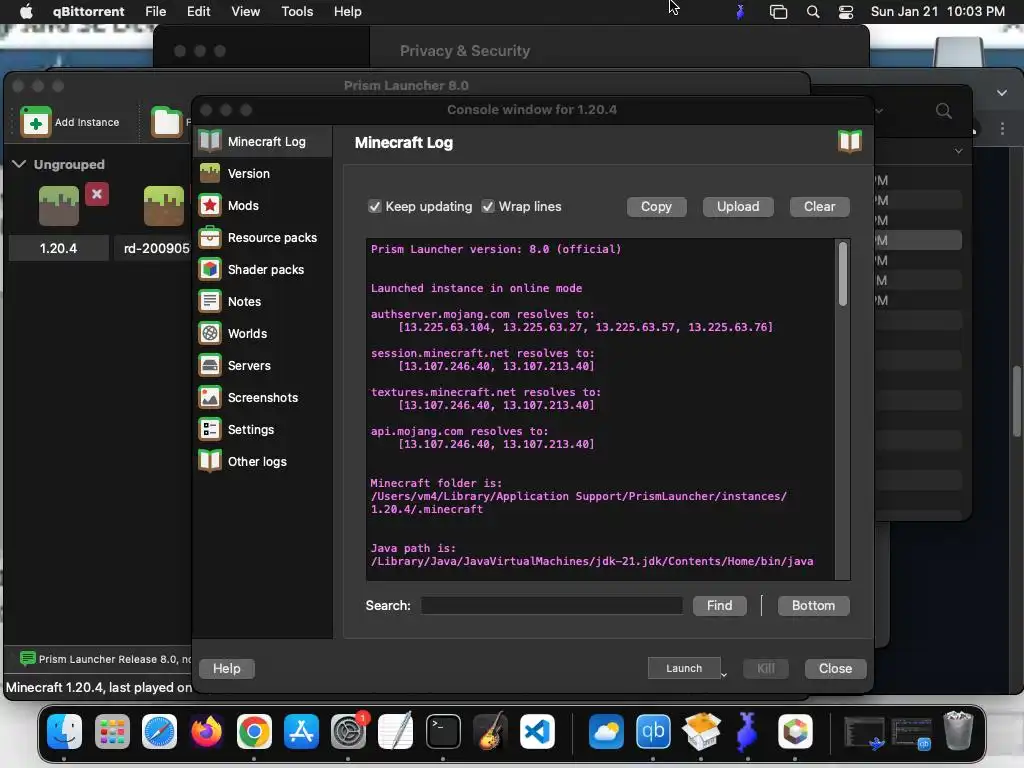Open Terminal from the dock
1024x768 pixels.
443,731
